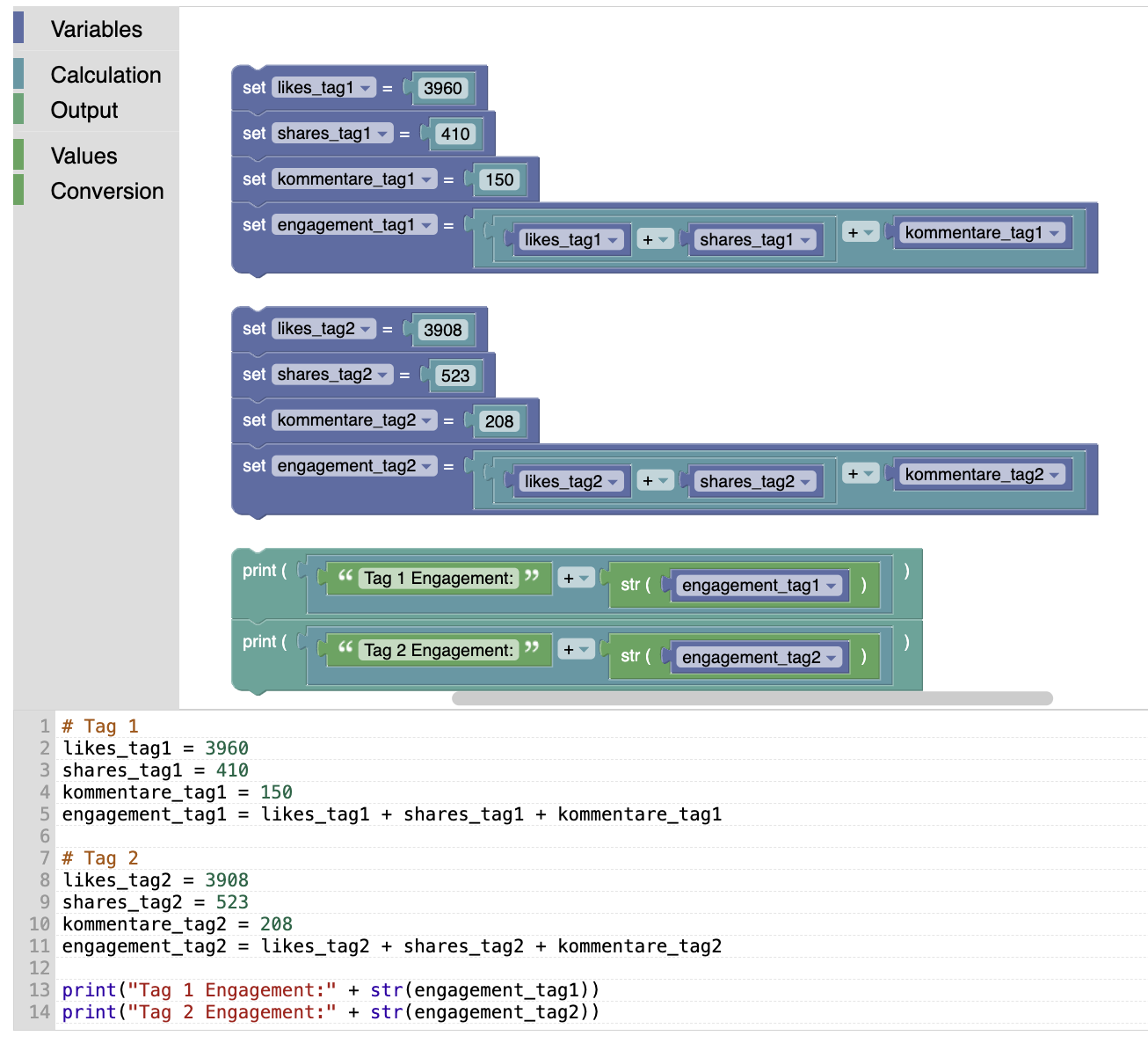Click the horizontal workspace scrollbar
Screen dimensions: 1148x1043
pyautogui.click(x=752, y=698)
